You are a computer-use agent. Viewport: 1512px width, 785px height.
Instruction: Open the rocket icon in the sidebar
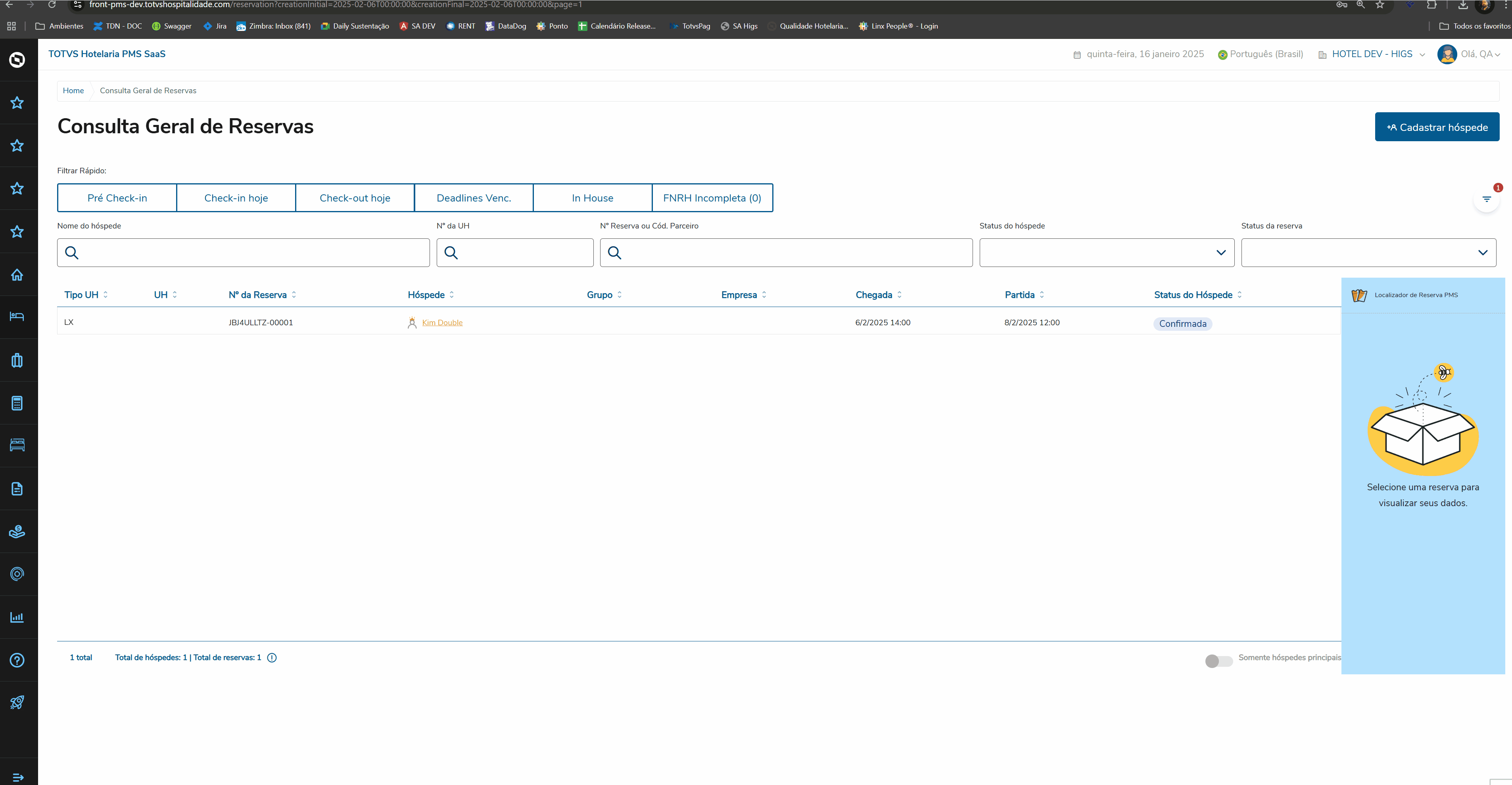[x=17, y=702]
